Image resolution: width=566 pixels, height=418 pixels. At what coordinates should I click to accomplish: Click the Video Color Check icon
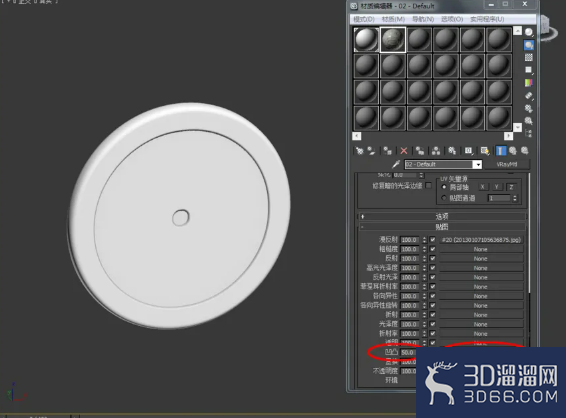[x=529, y=83]
